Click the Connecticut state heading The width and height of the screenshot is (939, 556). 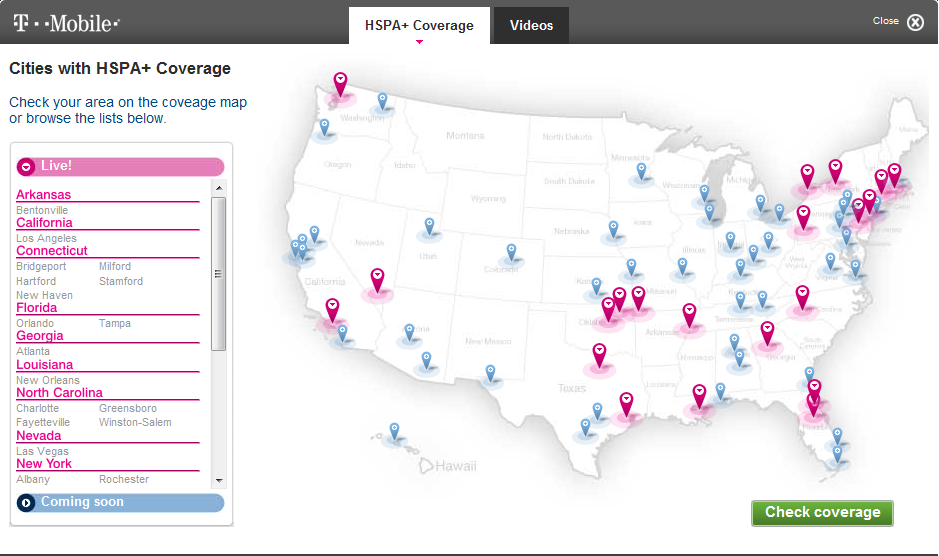click(52, 251)
